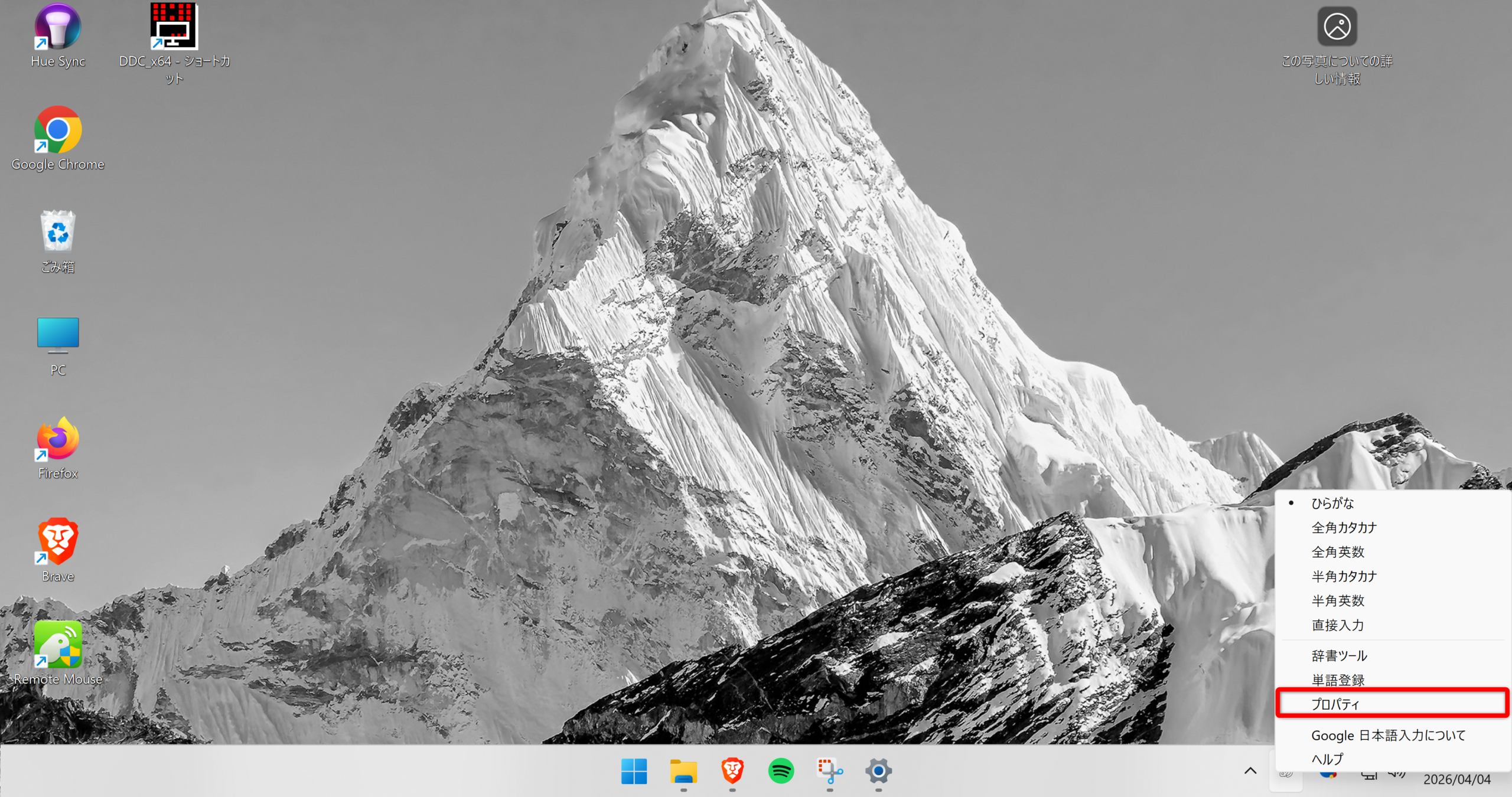Expand the hidden system tray icons chevron
Viewport: 1512px width, 797px height.
1250,771
